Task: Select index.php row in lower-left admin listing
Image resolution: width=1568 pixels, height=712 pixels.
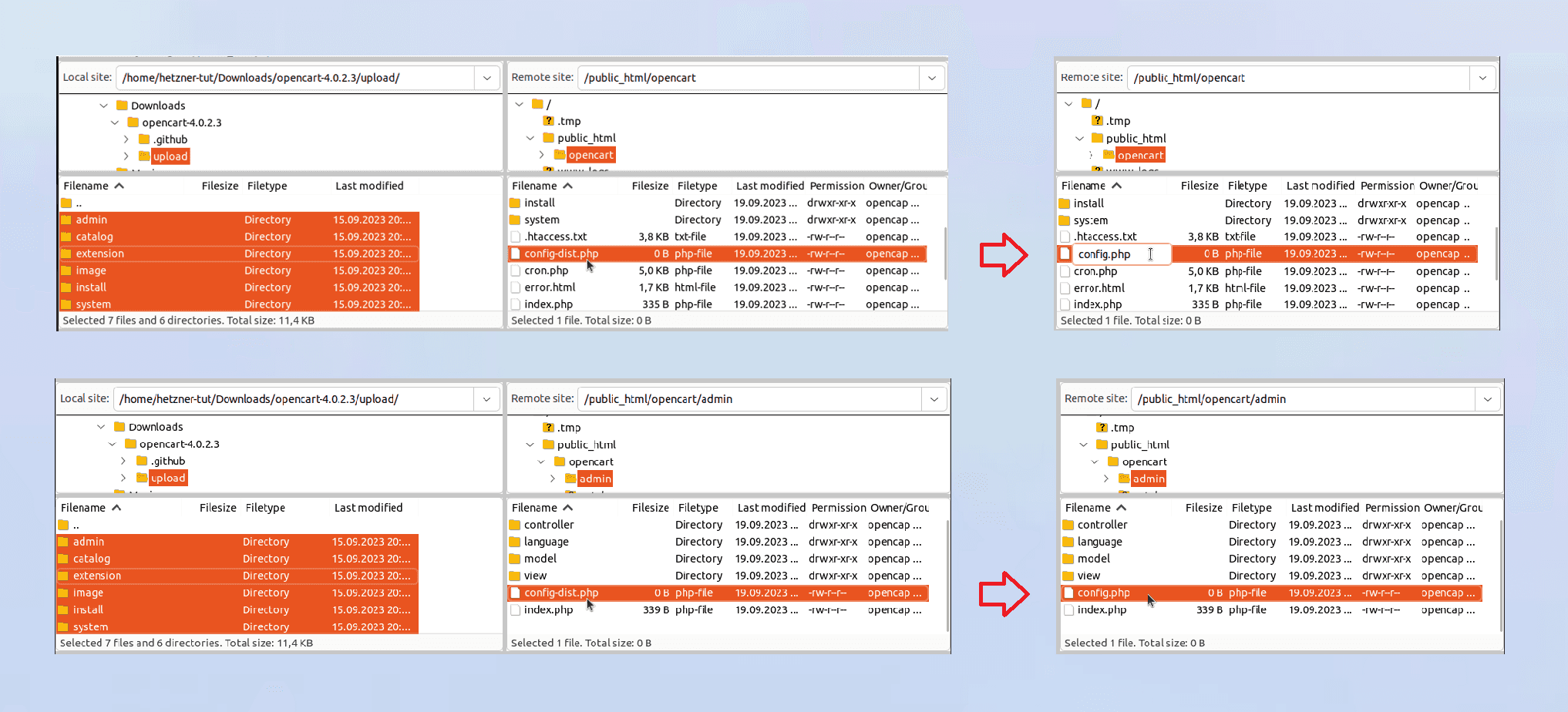Action: point(718,610)
